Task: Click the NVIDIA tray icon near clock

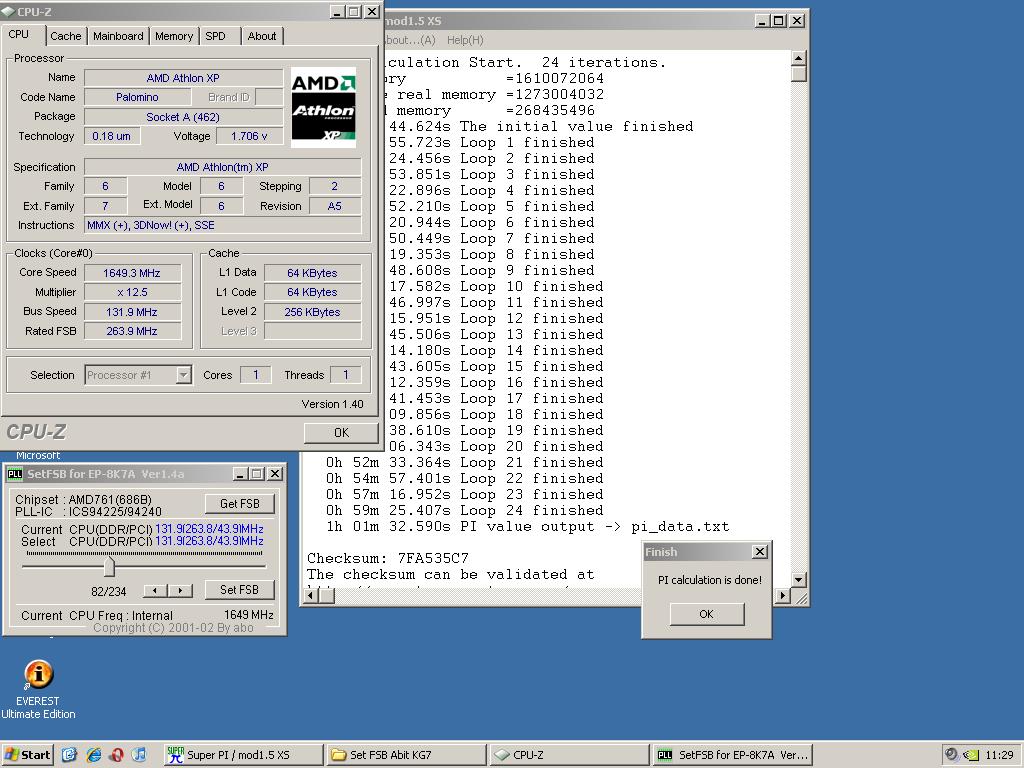Action: point(971,755)
